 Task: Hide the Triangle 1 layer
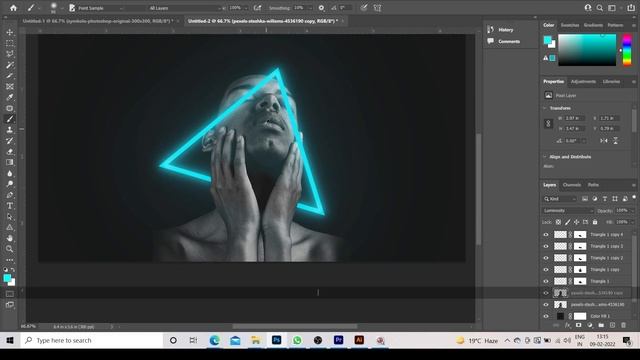pos(546,281)
